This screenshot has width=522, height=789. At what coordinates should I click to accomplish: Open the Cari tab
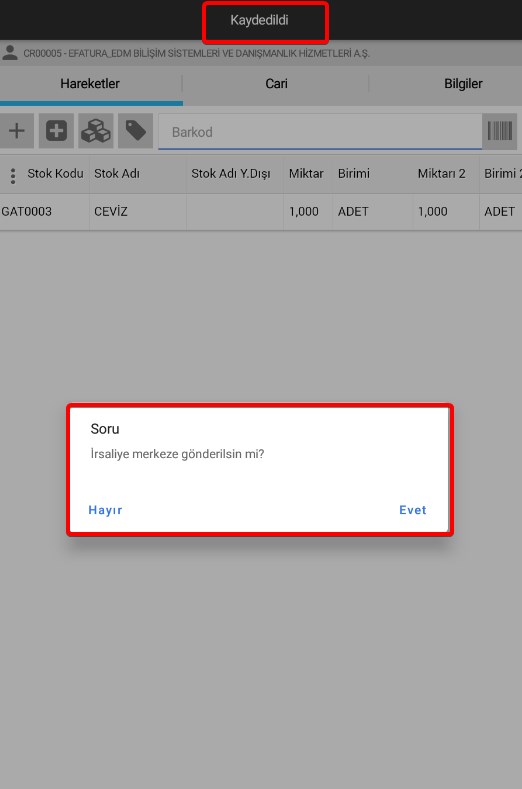(276, 84)
